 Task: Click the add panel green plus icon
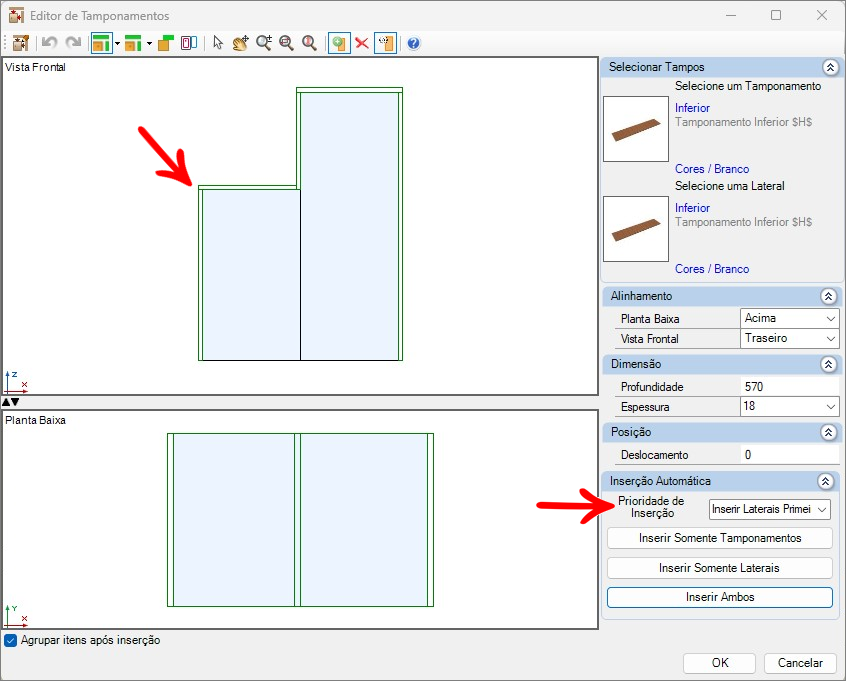tap(339, 43)
